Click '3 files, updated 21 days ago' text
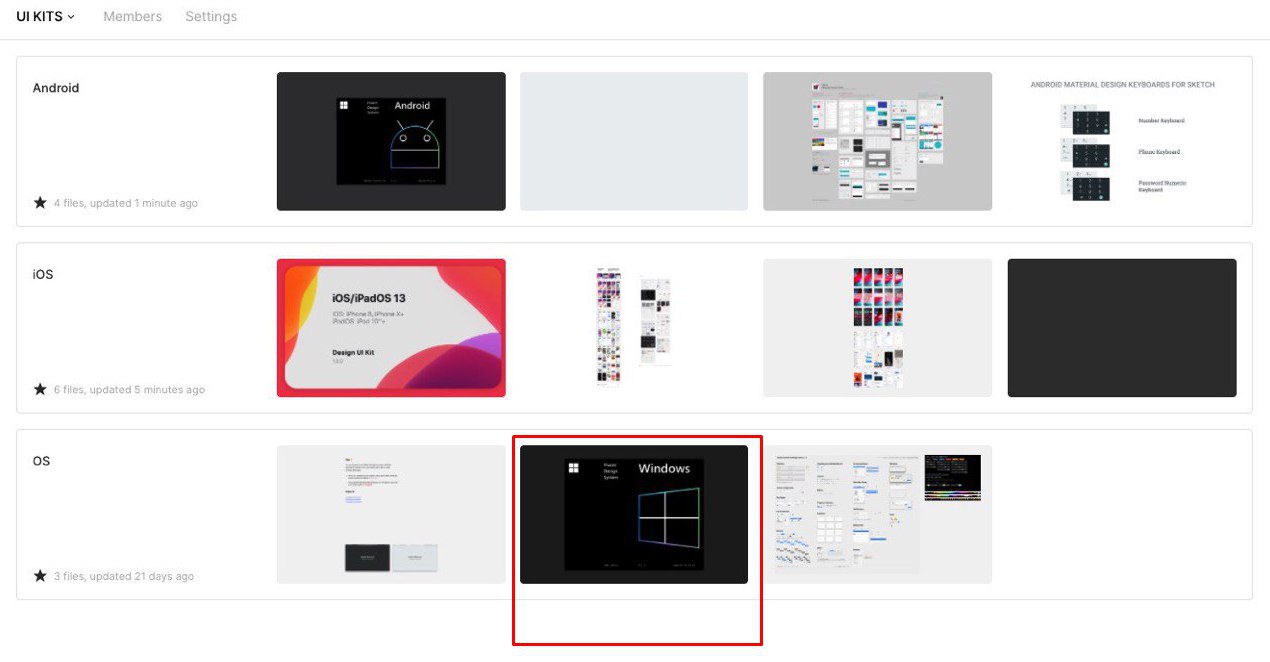The image size is (1270, 662). (123, 576)
